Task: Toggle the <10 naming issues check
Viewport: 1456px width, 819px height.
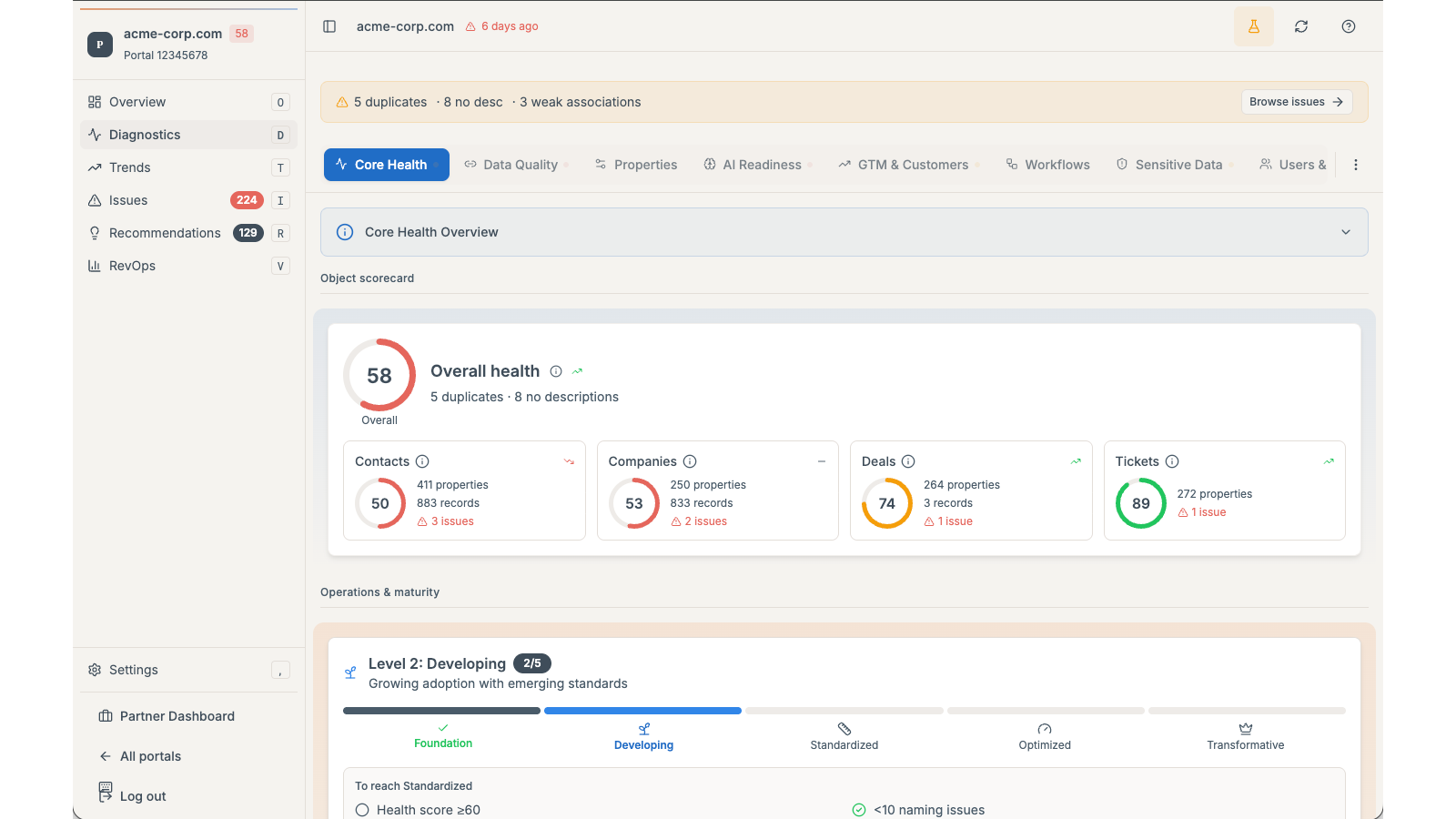Action: click(x=859, y=810)
